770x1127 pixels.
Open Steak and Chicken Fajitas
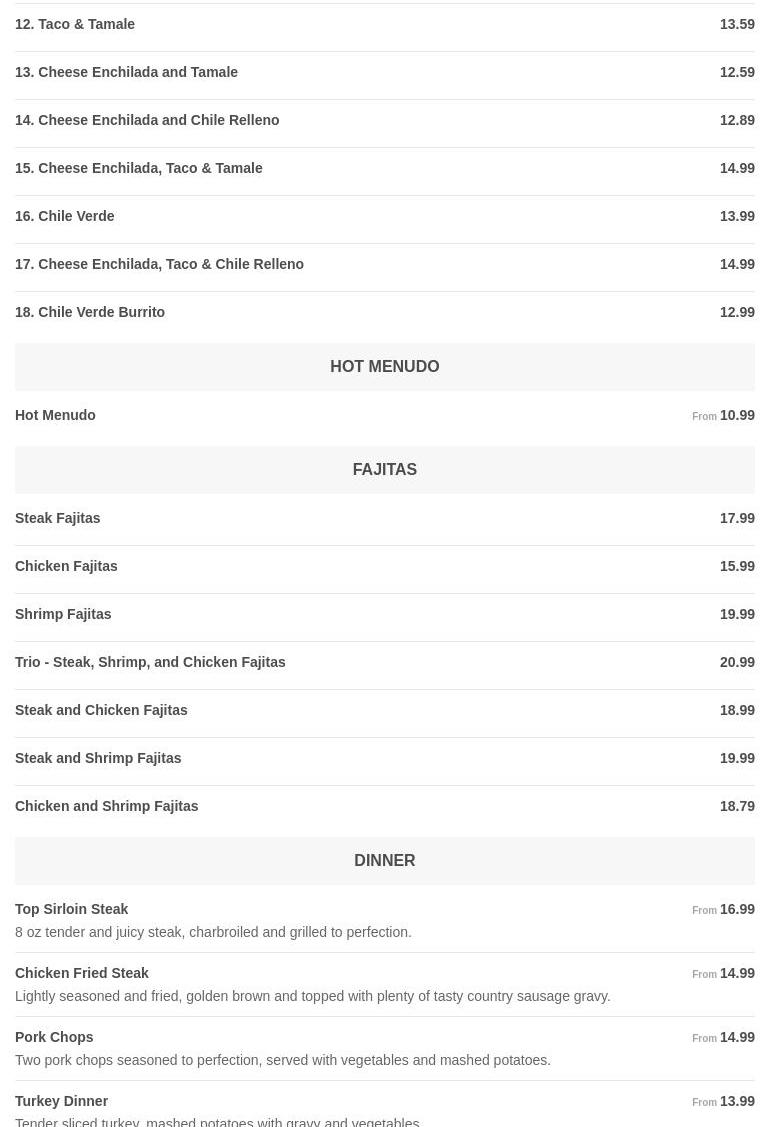point(101,710)
